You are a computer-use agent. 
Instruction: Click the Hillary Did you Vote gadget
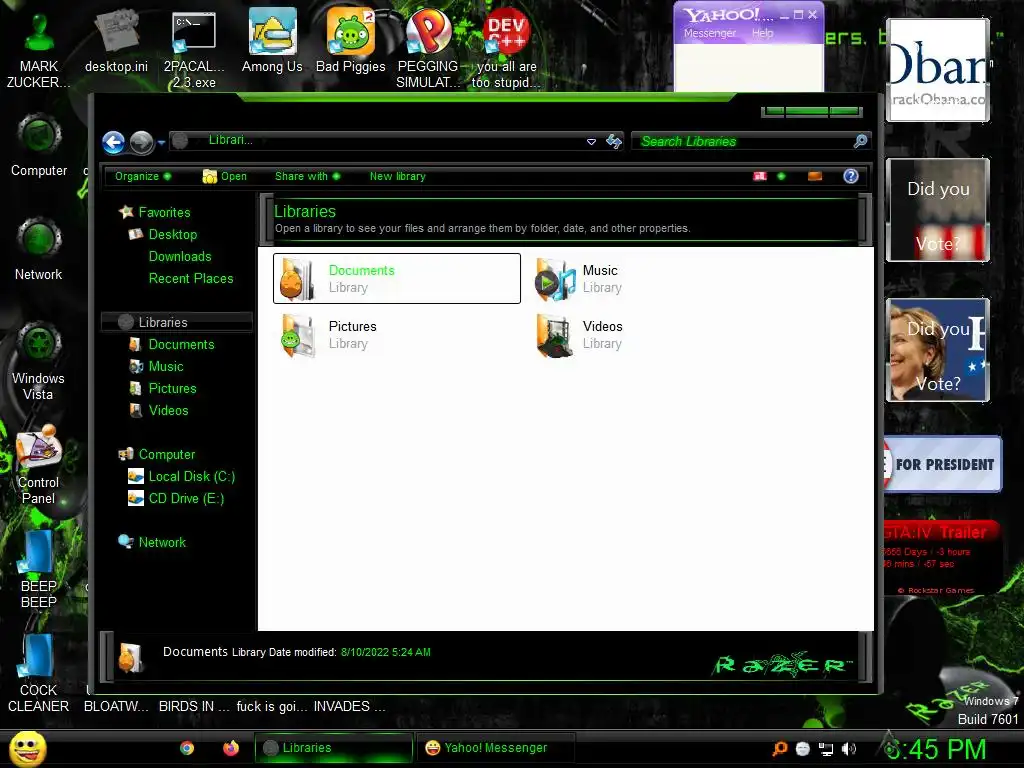coord(938,350)
